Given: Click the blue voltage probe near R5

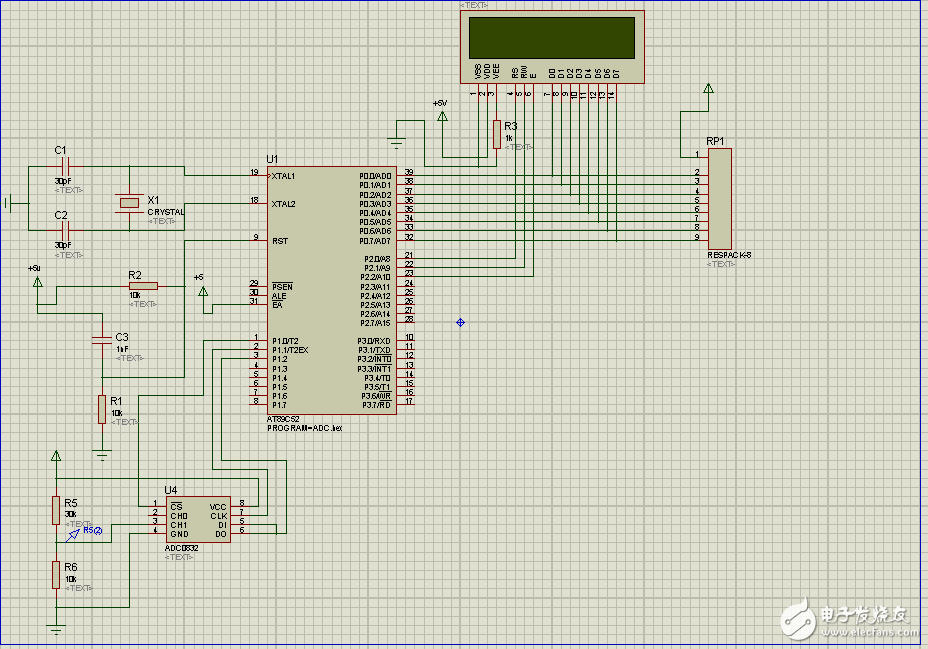Looking at the screenshot, I should pos(76,534).
